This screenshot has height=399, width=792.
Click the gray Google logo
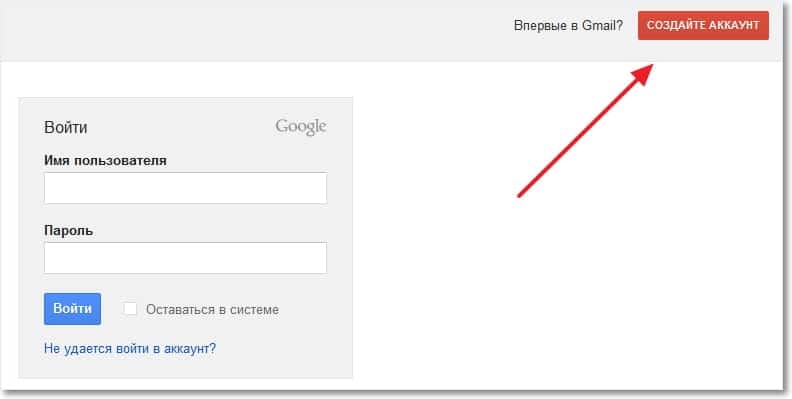click(301, 127)
